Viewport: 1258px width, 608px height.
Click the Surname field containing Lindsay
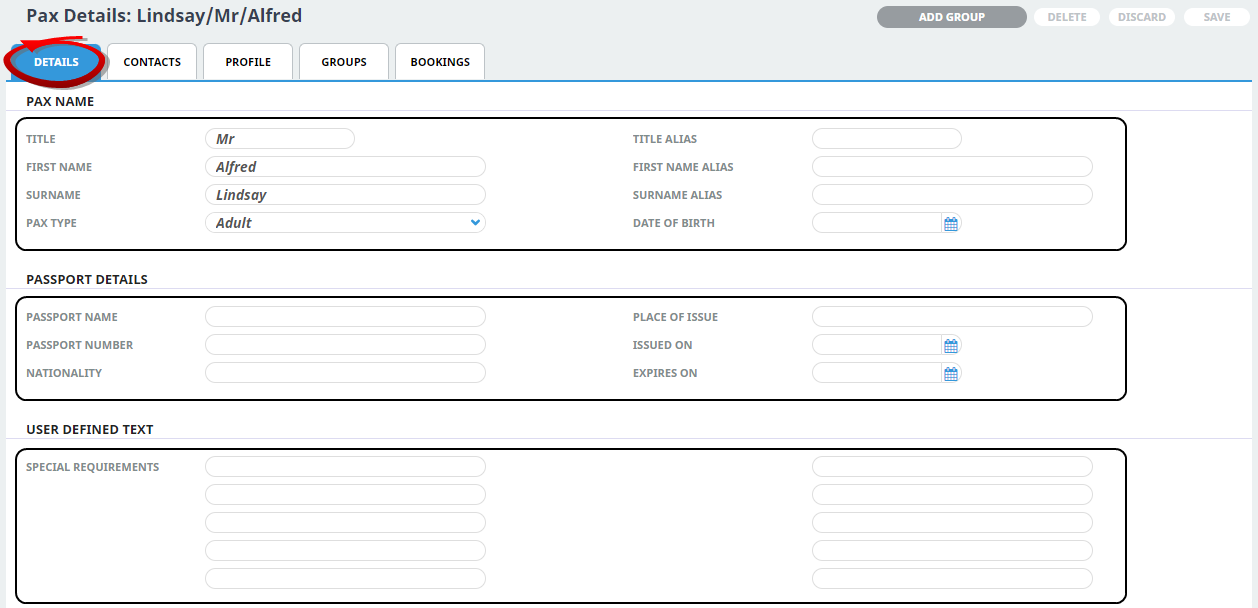tap(345, 195)
